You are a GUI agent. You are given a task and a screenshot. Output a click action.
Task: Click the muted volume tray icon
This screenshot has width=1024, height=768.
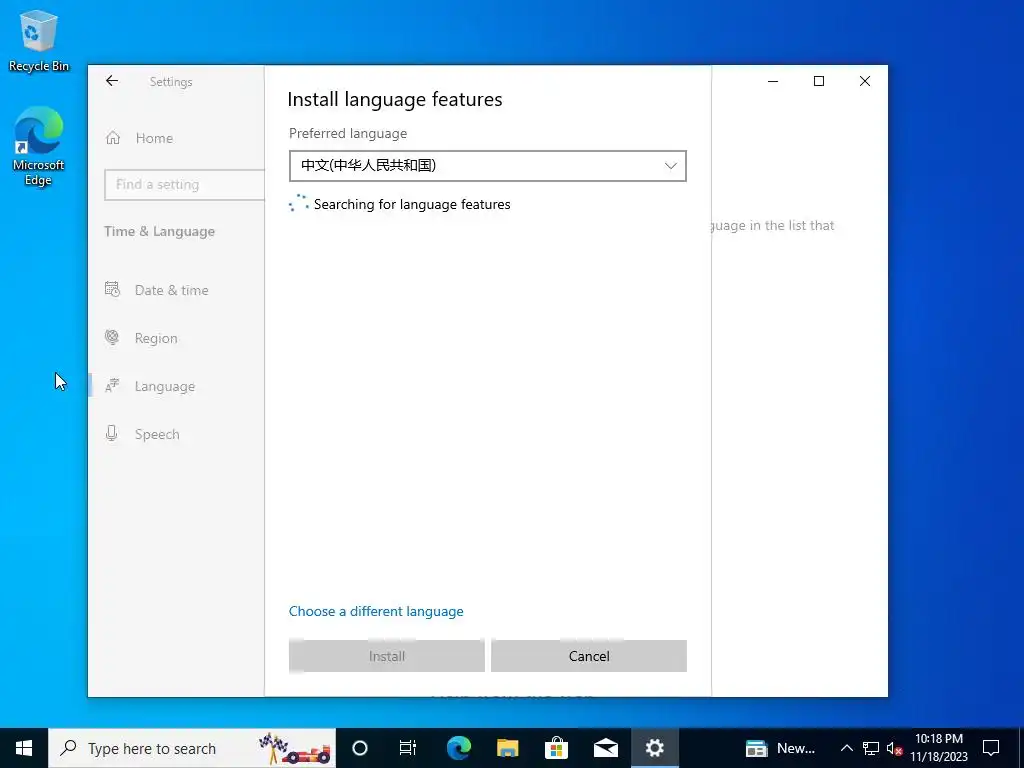tap(894, 748)
